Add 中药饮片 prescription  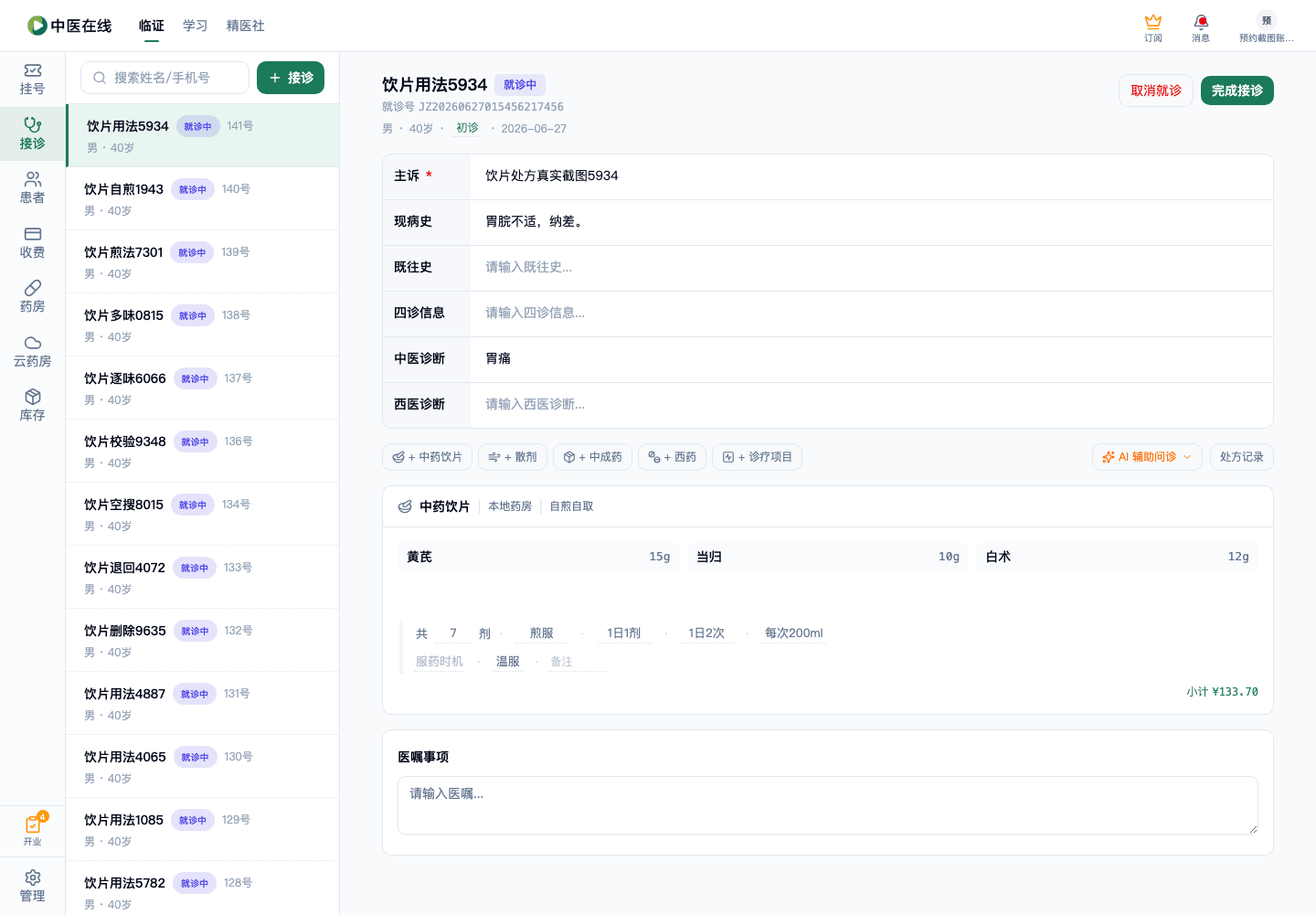427,457
